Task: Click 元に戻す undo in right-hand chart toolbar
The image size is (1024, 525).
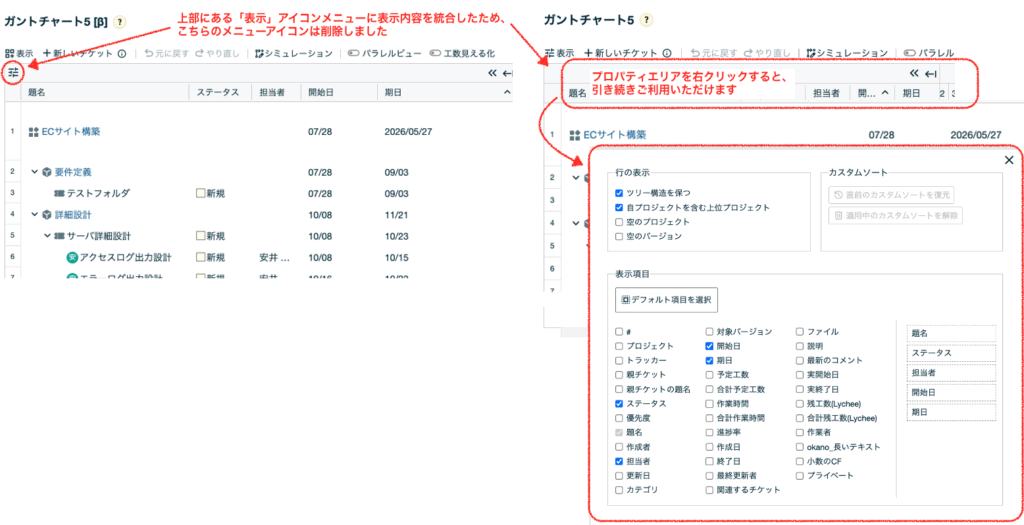Action: (714, 54)
